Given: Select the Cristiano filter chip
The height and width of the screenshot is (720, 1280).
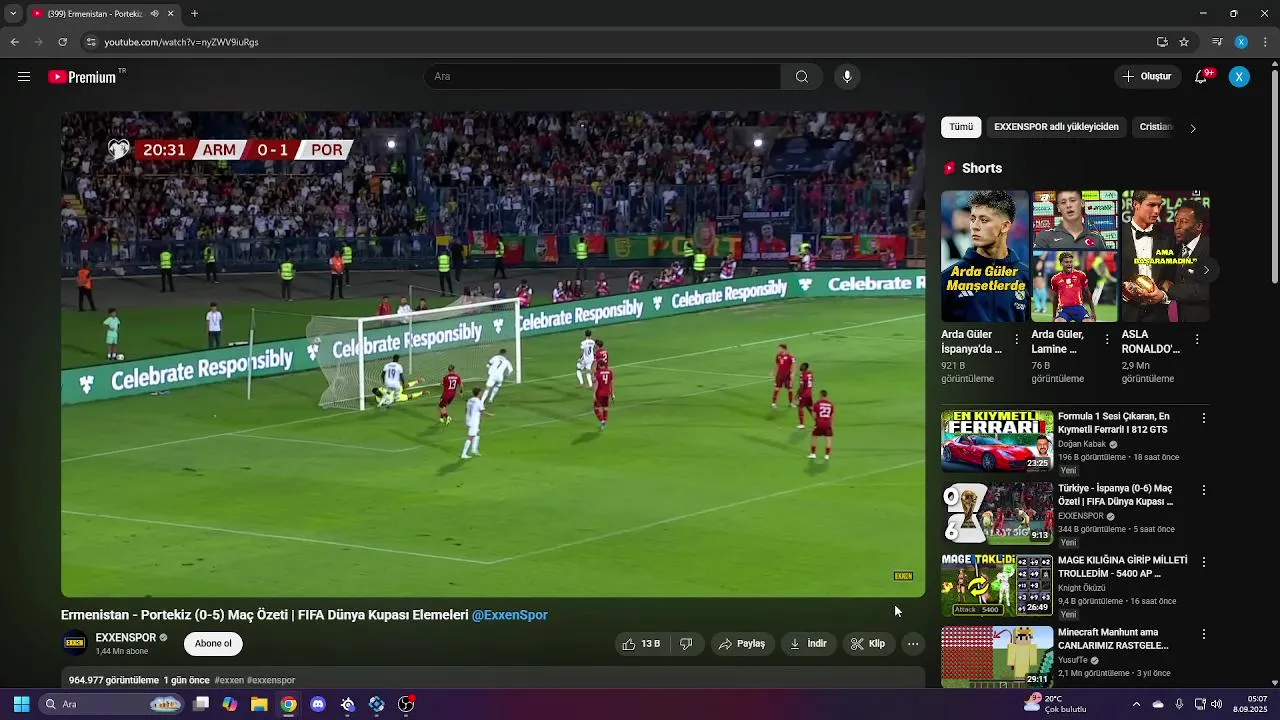Looking at the screenshot, I should click(1155, 127).
